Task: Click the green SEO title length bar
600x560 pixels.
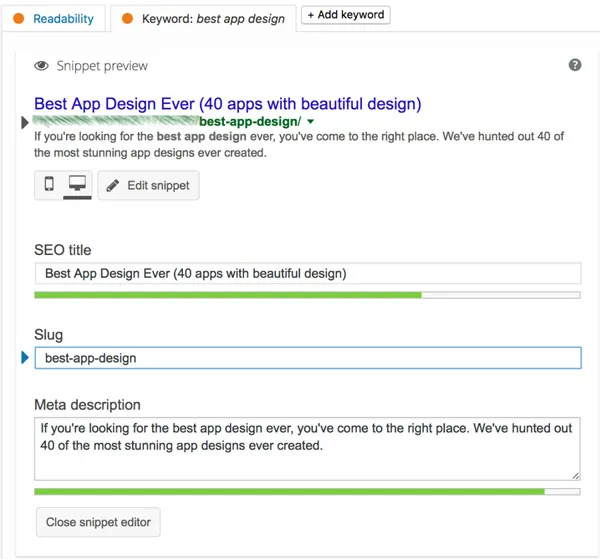Action: pyautogui.click(x=228, y=295)
